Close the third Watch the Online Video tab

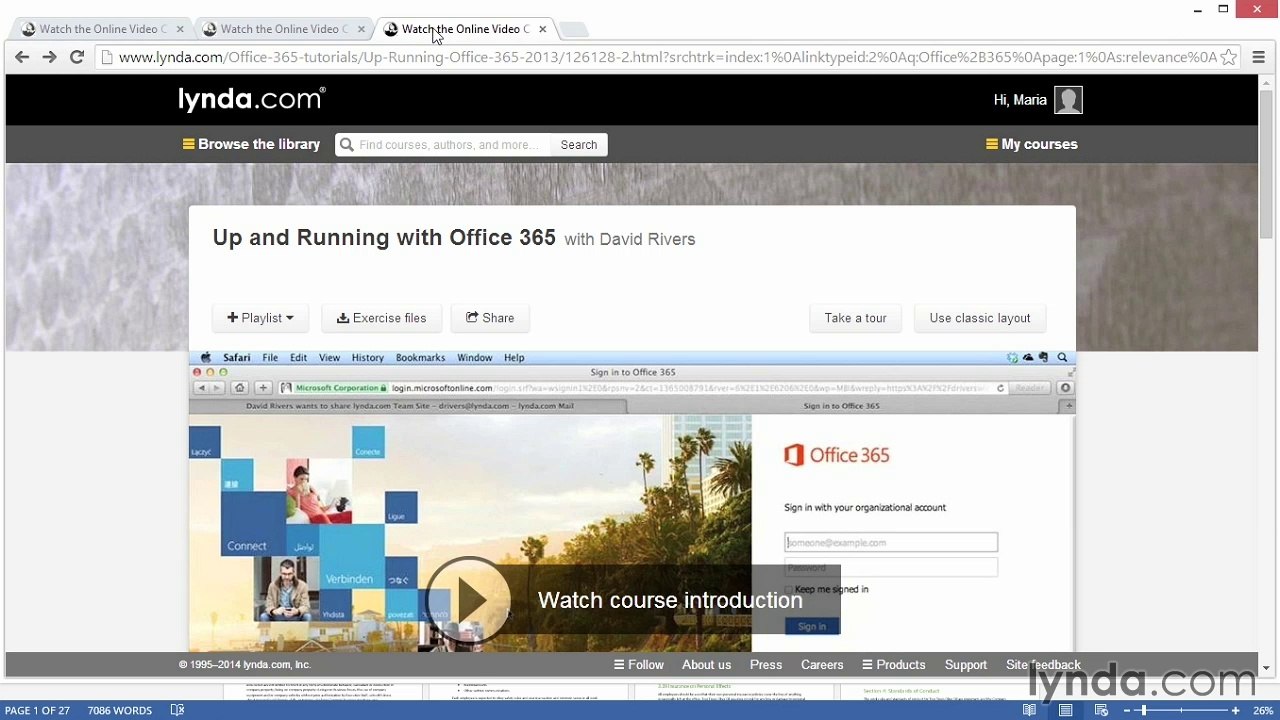[x=543, y=29]
